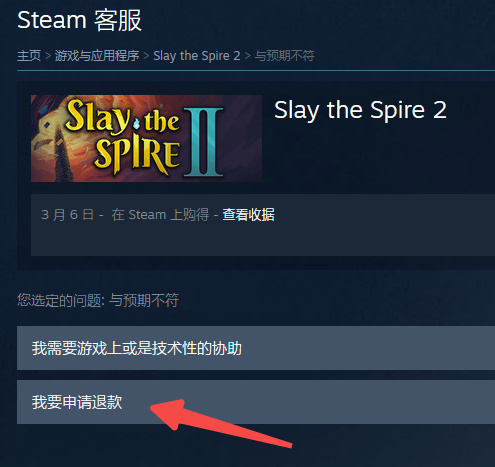The width and height of the screenshot is (495, 467).
Task: Click the 您选定的问题: 与预期不符 label
Action: pyautogui.click(x=98, y=300)
